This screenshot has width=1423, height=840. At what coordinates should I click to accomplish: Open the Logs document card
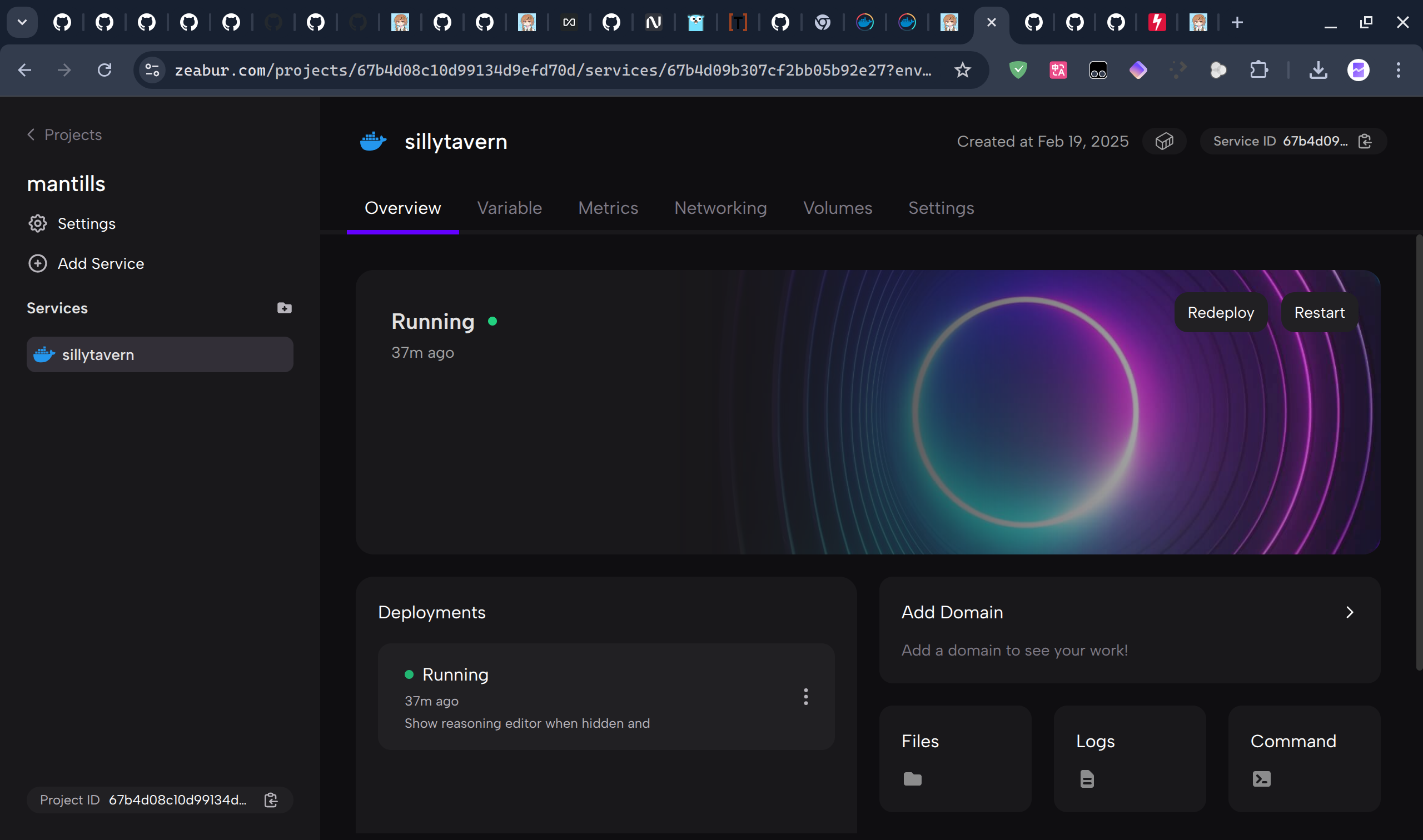(1129, 758)
